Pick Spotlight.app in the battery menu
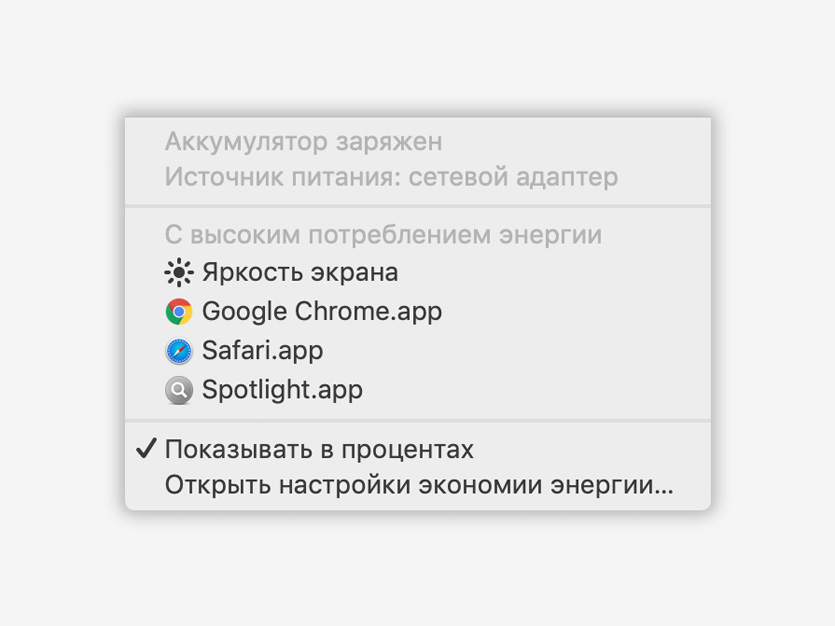Image resolution: width=835 pixels, height=626 pixels. pos(282,390)
